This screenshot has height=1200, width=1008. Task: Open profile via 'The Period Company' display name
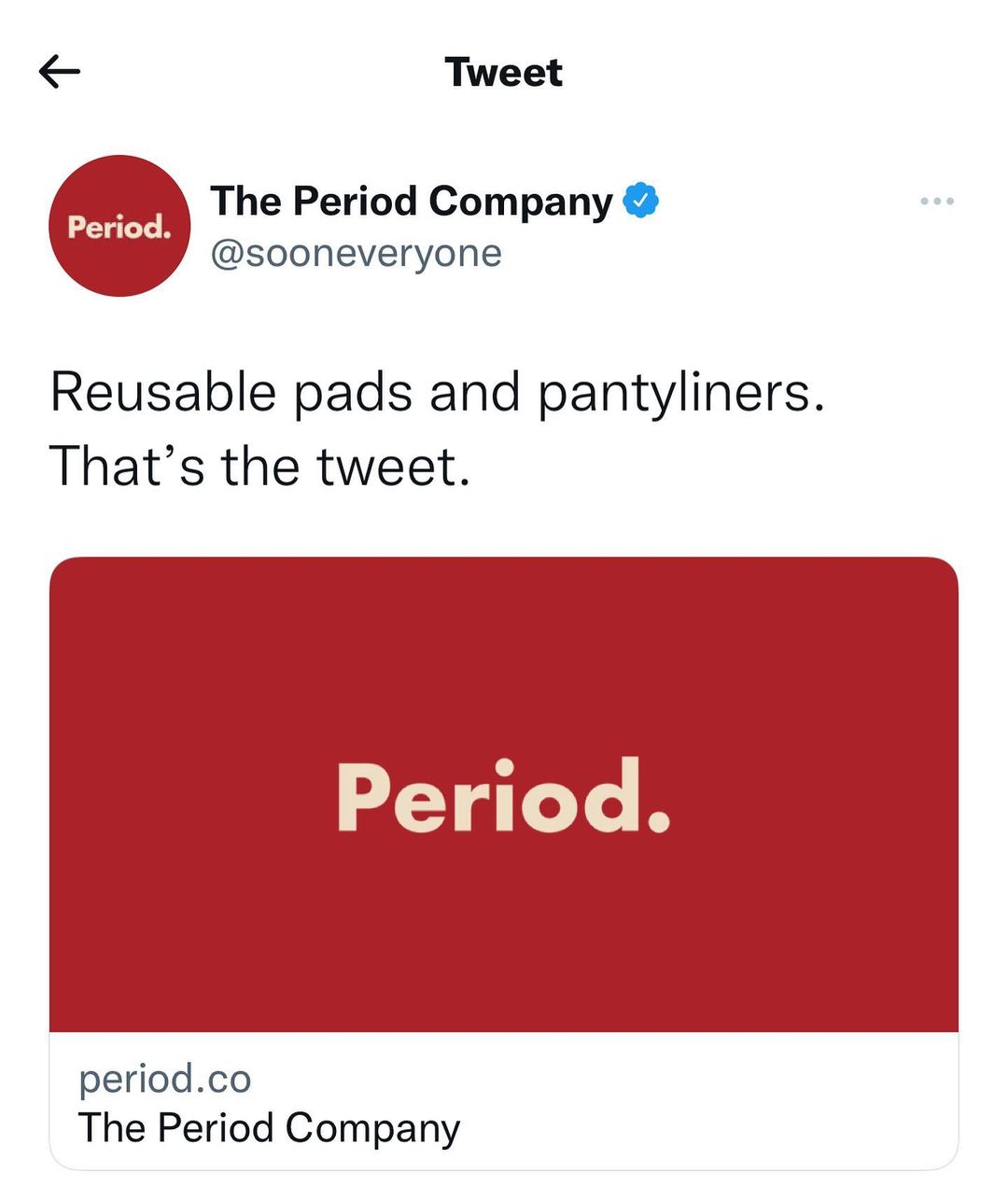[412, 202]
